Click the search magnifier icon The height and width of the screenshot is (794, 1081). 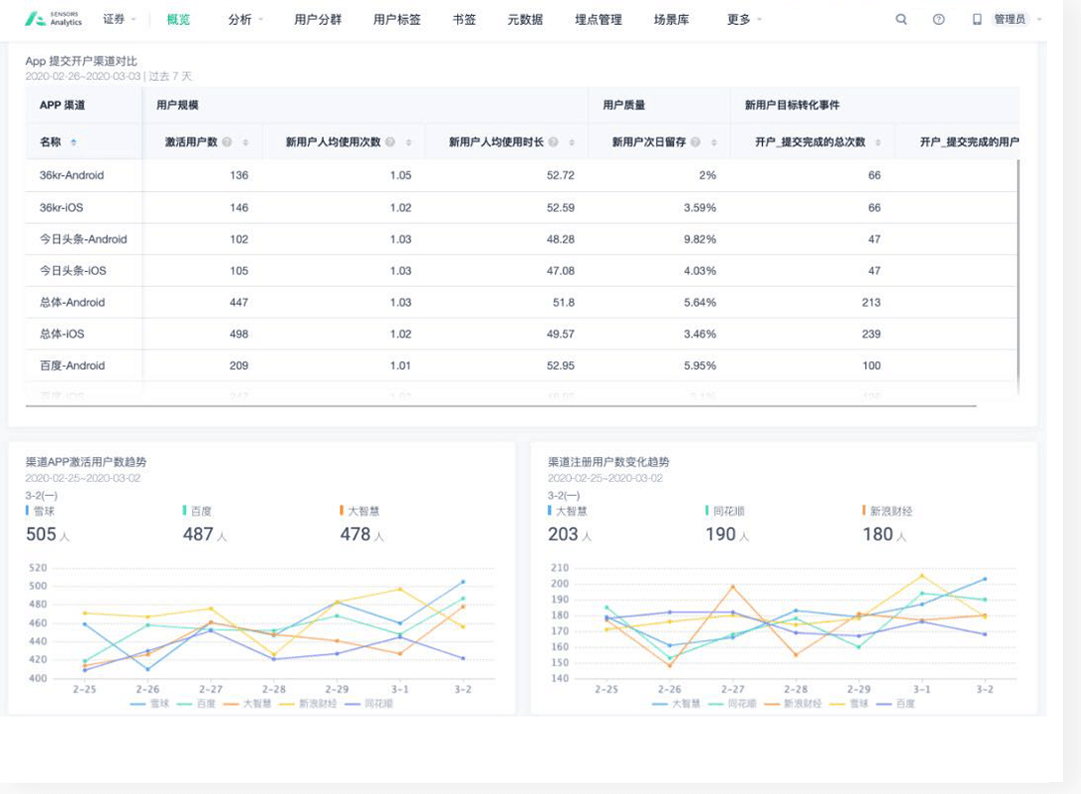click(901, 19)
